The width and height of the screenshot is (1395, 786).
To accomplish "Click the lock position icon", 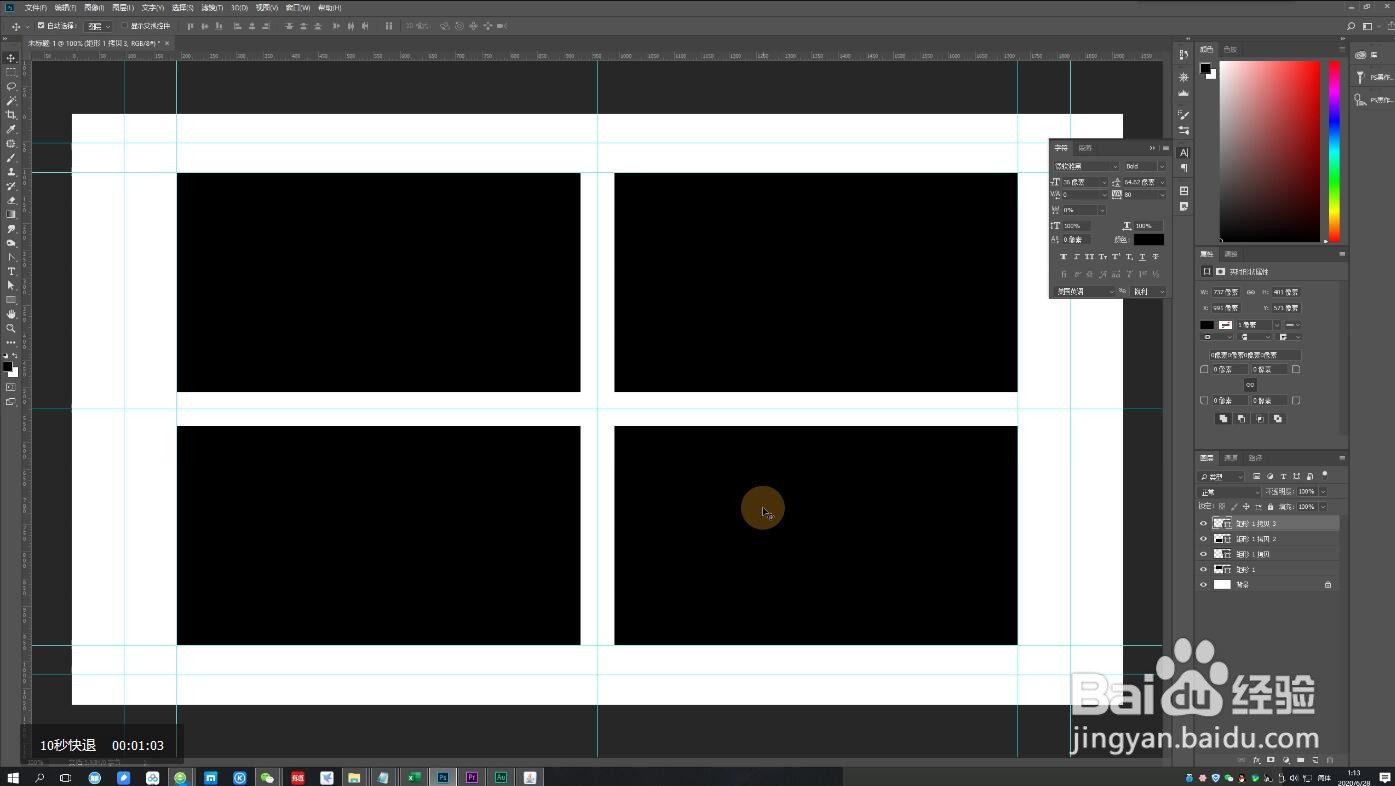I will click(1246, 507).
